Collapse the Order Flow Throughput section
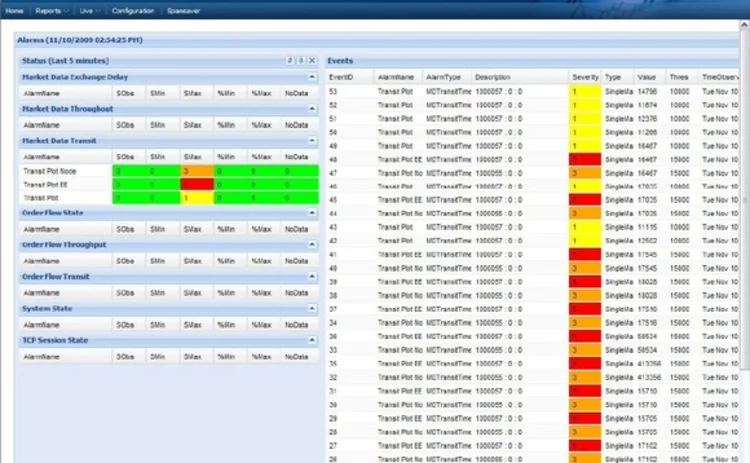This screenshot has height=463, width=750. 312,244
